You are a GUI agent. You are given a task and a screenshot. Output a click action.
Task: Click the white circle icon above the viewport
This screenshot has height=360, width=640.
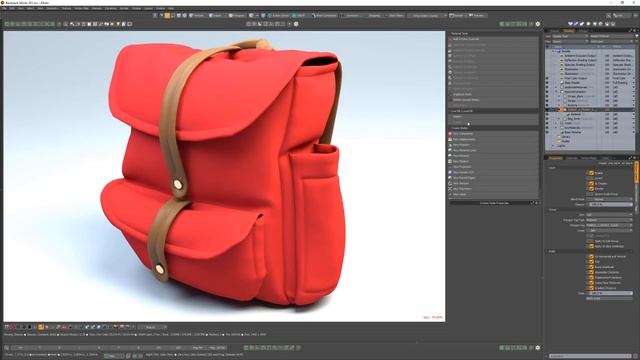[296, 24]
